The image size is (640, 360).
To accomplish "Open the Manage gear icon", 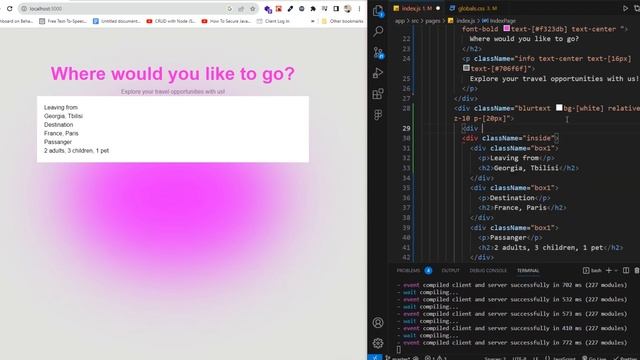I will [x=378, y=343].
